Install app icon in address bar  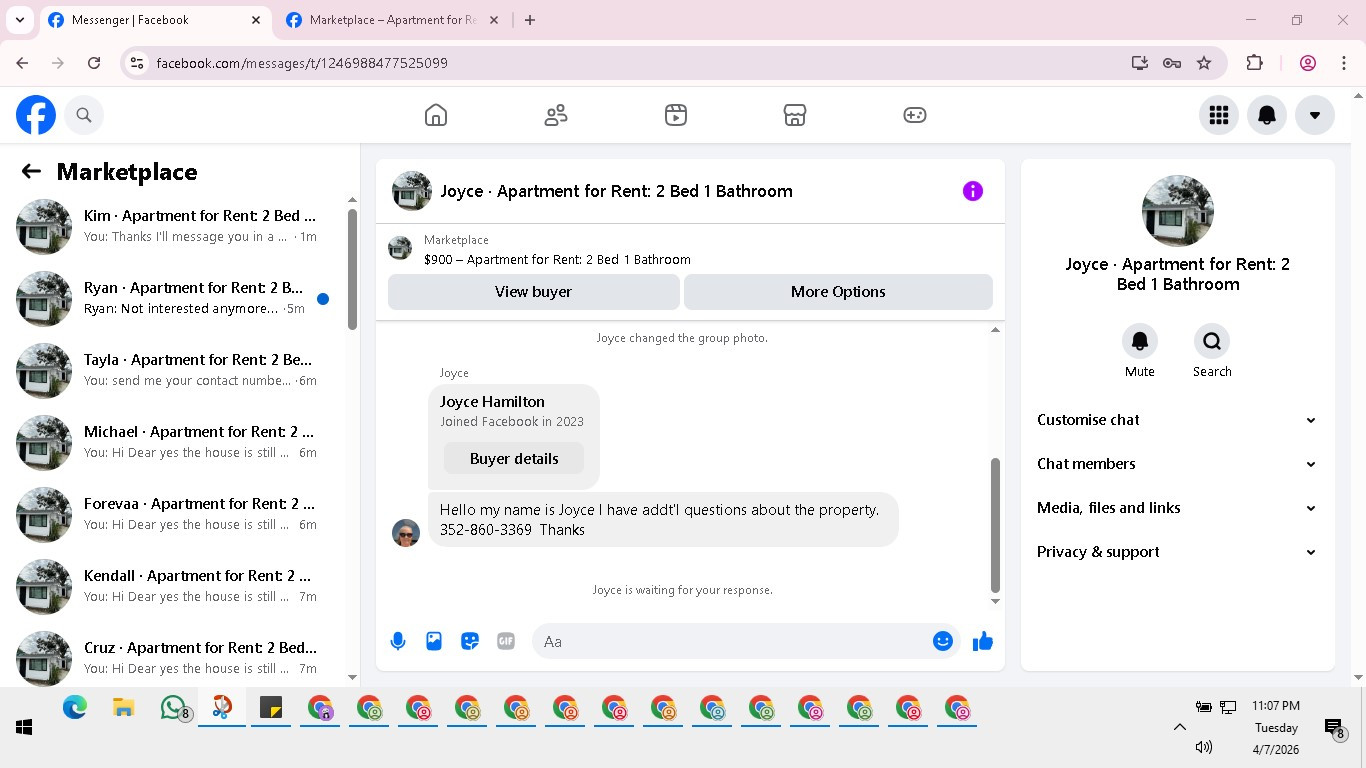click(x=1140, y=63)
